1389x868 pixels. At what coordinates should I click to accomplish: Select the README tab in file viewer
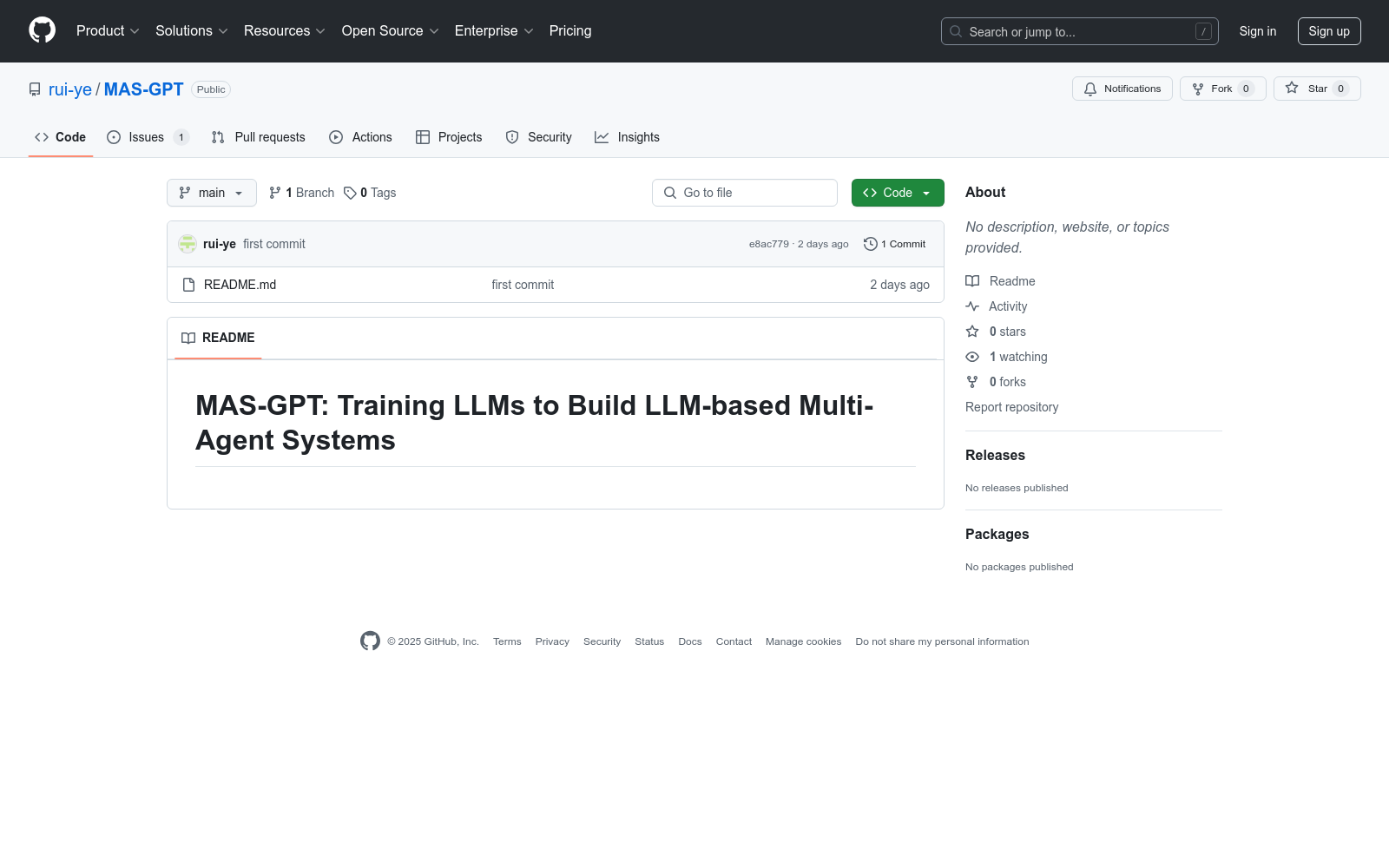coord(218,338)
